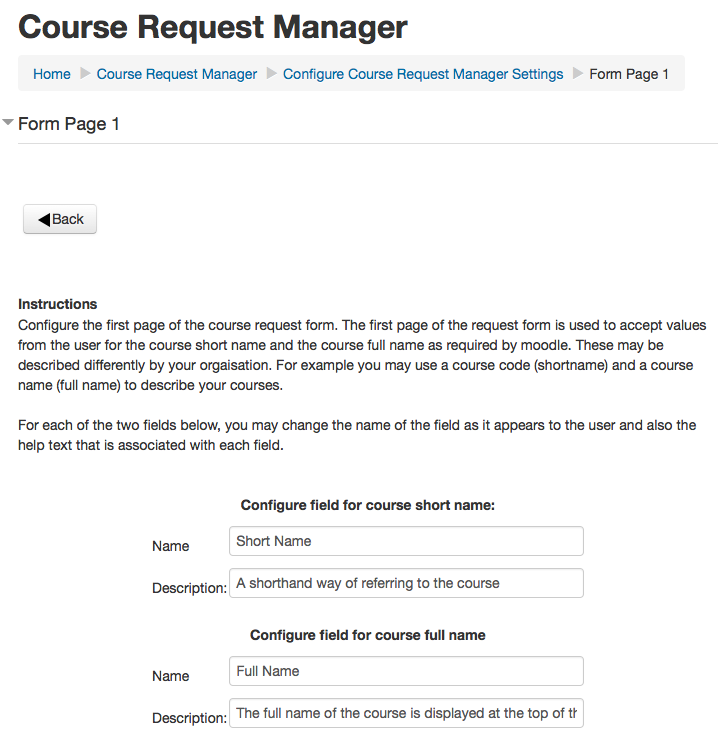The height and width of the screenshot is (746, 721).
Task: Go to the Home breadcrumb link
Action: click(x=52, y=74)
